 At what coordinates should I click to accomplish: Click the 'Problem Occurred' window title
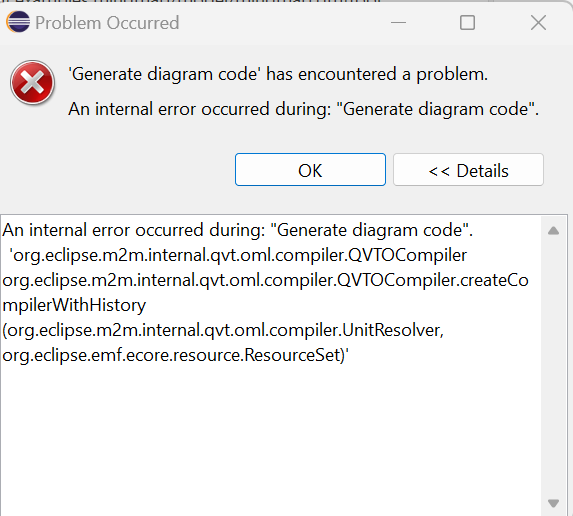(107, 23)
